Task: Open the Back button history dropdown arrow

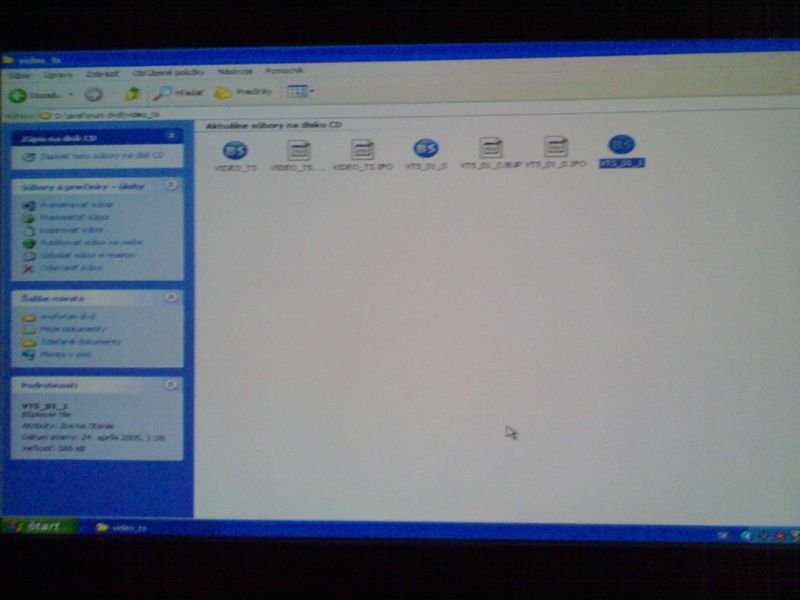Action: pyautogui.click(x=71, y=94)
